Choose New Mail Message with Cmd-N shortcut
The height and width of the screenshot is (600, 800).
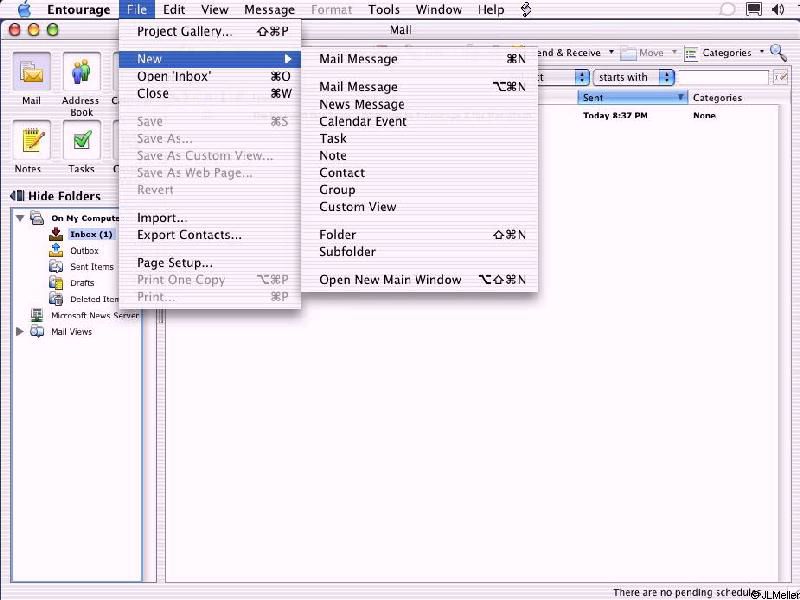coord(419,59)
